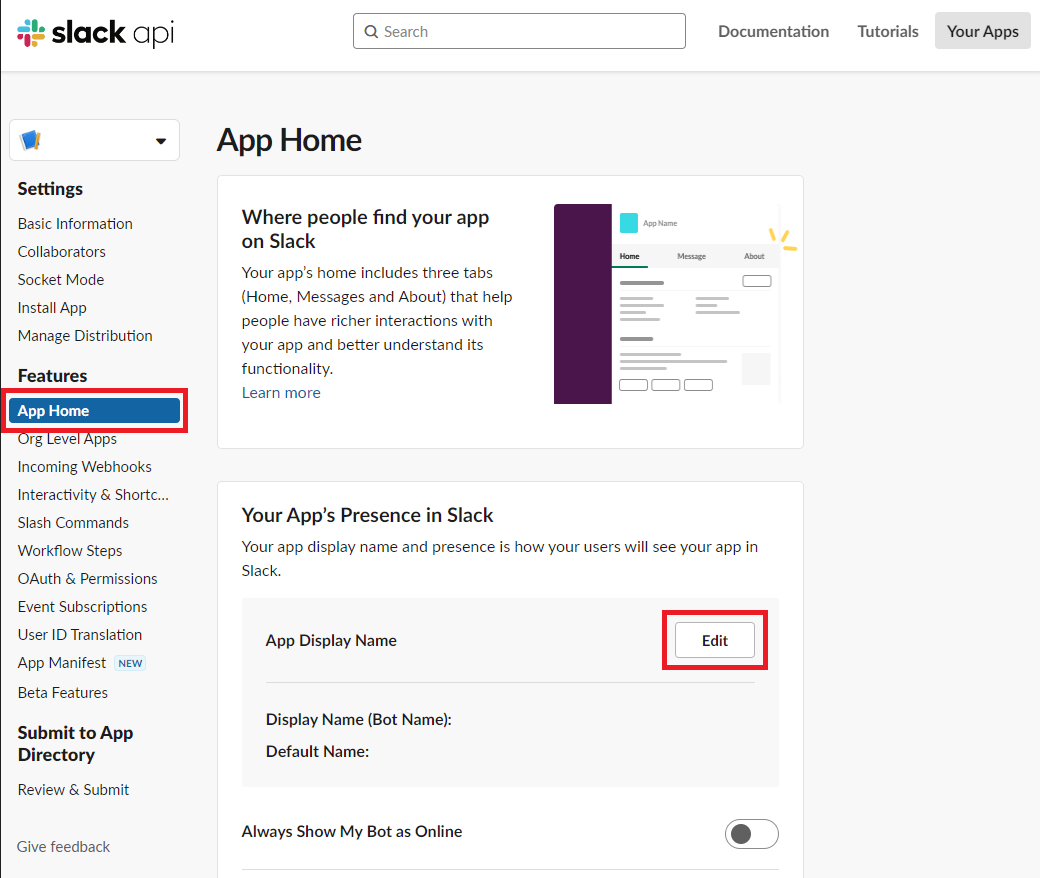1040x878 pixels.
Task: Type in the Search field
Action: (530, 31)
